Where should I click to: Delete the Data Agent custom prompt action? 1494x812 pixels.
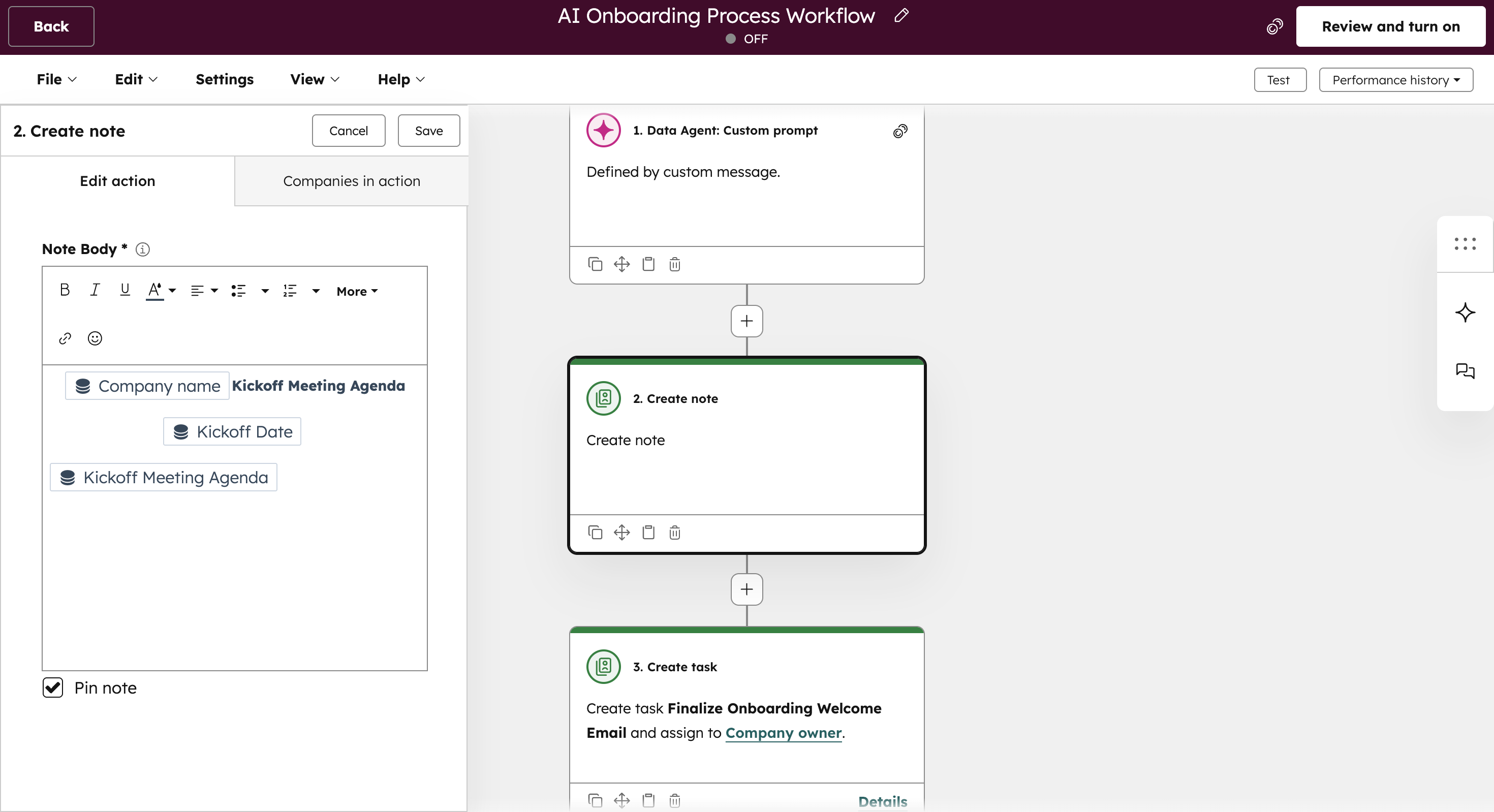pos(674,264)
